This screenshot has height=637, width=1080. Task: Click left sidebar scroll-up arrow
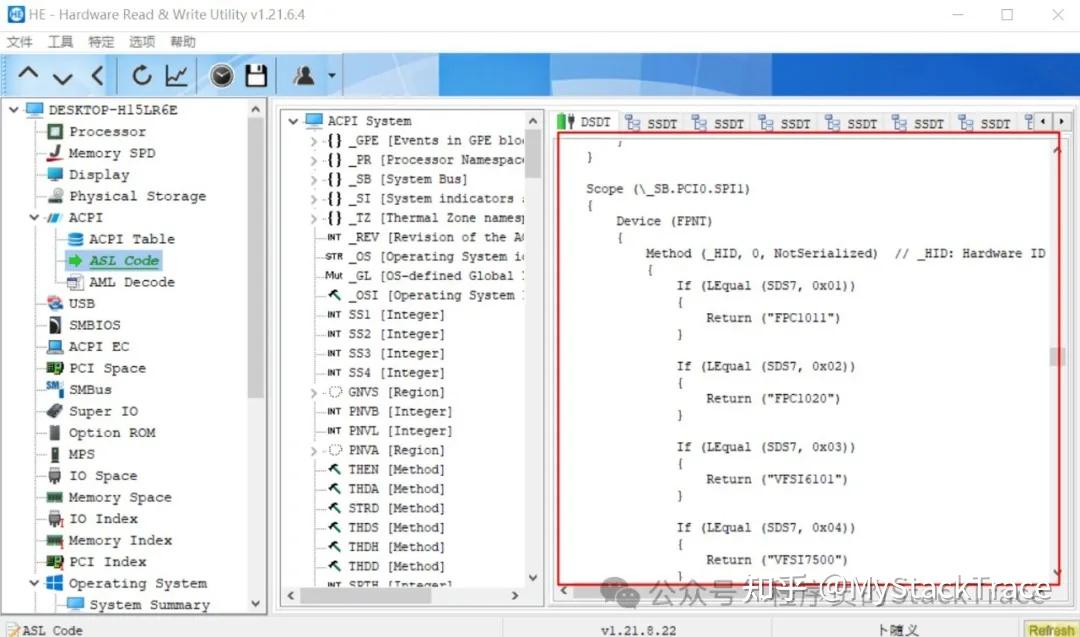256,109
